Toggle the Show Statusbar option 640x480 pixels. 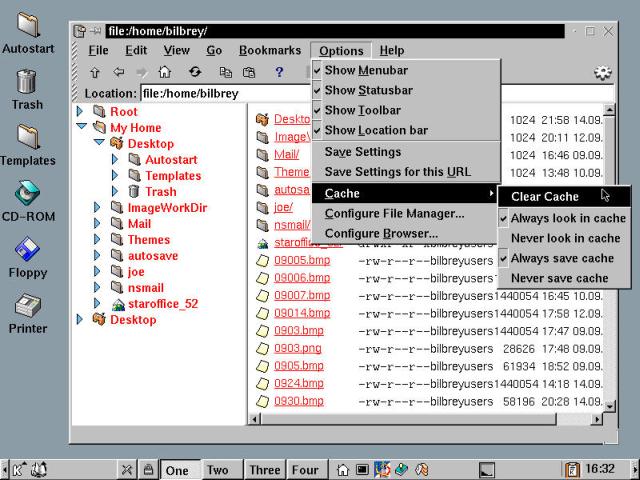point(368,90)
